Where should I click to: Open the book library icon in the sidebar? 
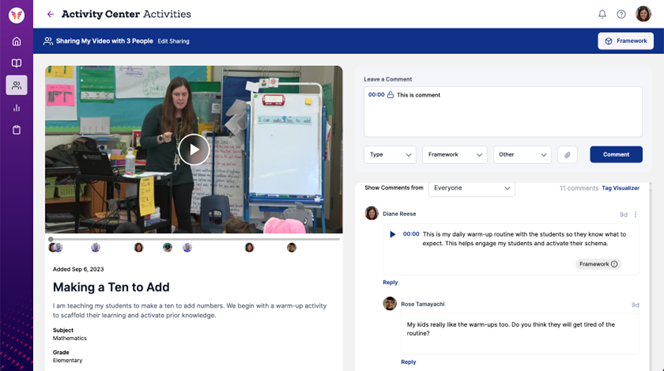coord(17,63)
